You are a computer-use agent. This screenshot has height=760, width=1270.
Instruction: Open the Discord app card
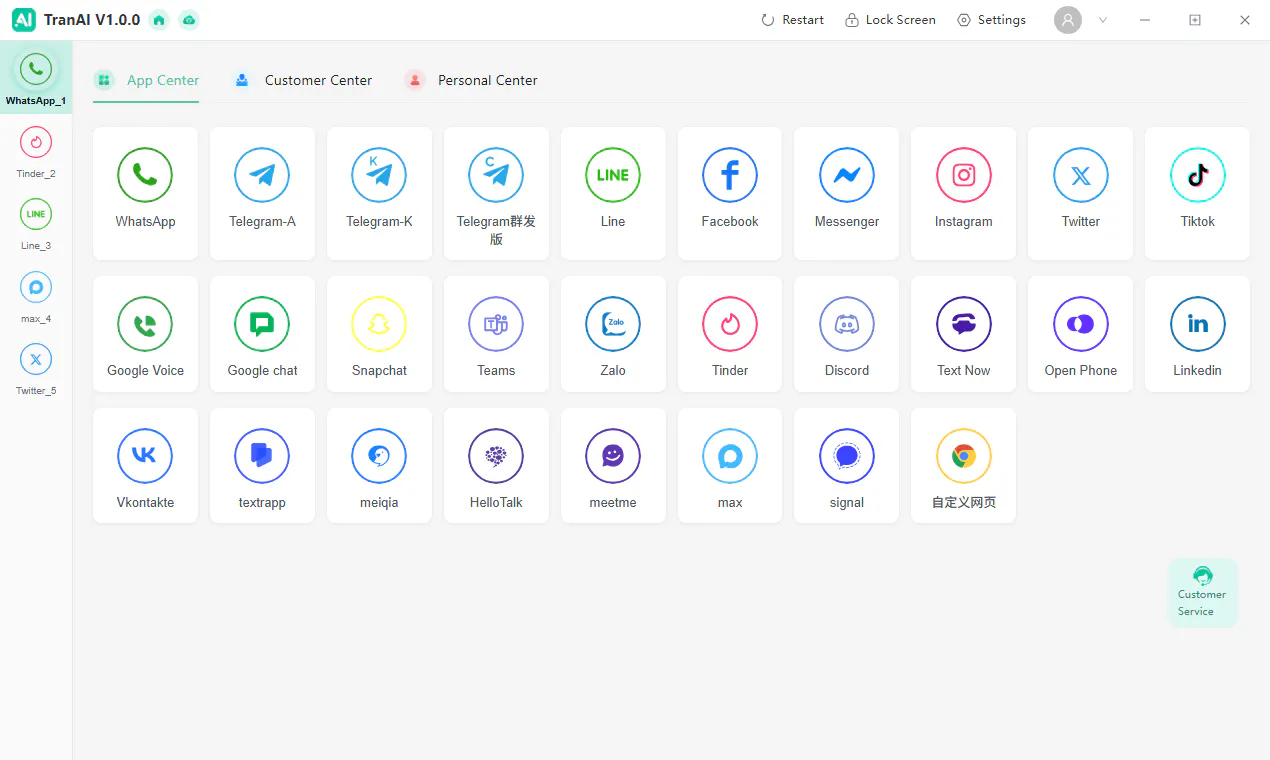[847, 334]
